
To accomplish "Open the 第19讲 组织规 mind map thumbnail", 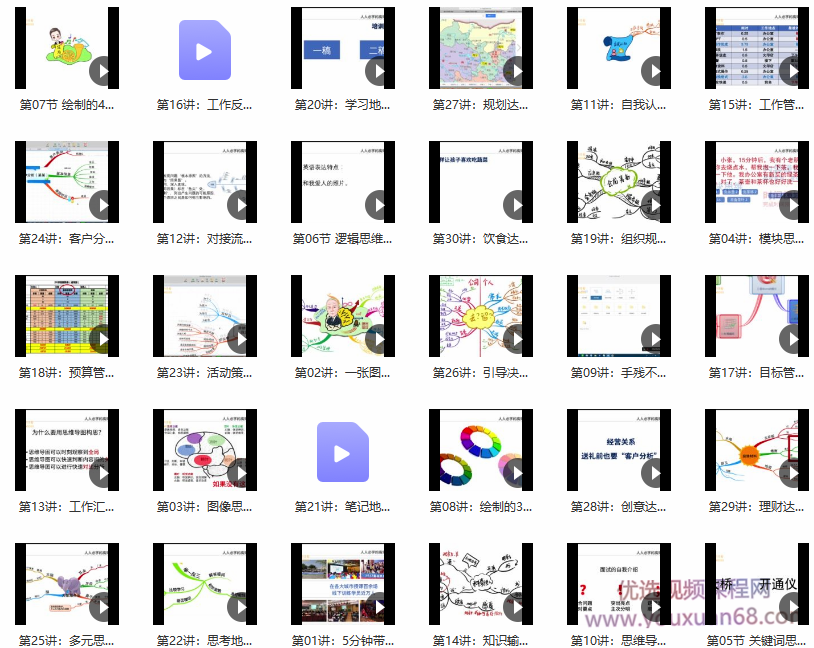I will pyautogui.click(x=618, y=182).
